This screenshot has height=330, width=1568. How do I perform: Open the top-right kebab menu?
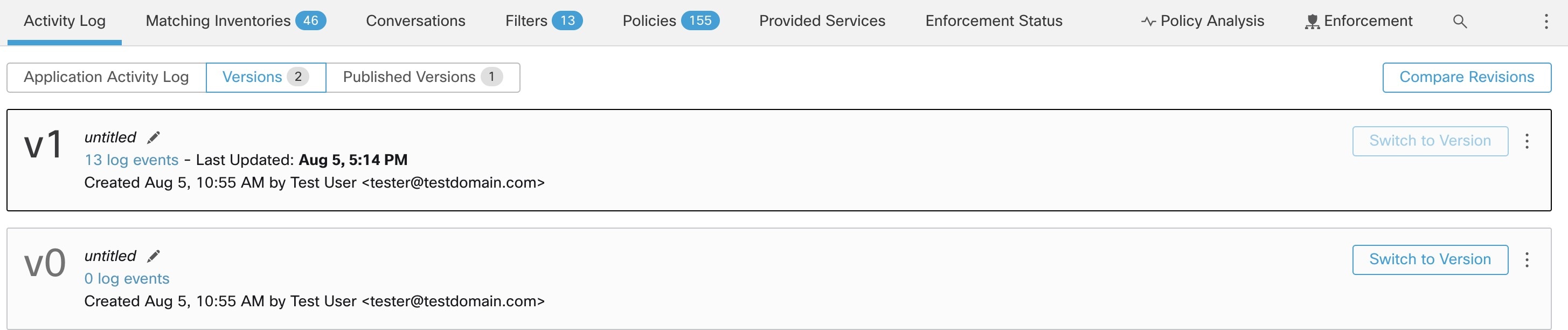(x=1546, y=22)
